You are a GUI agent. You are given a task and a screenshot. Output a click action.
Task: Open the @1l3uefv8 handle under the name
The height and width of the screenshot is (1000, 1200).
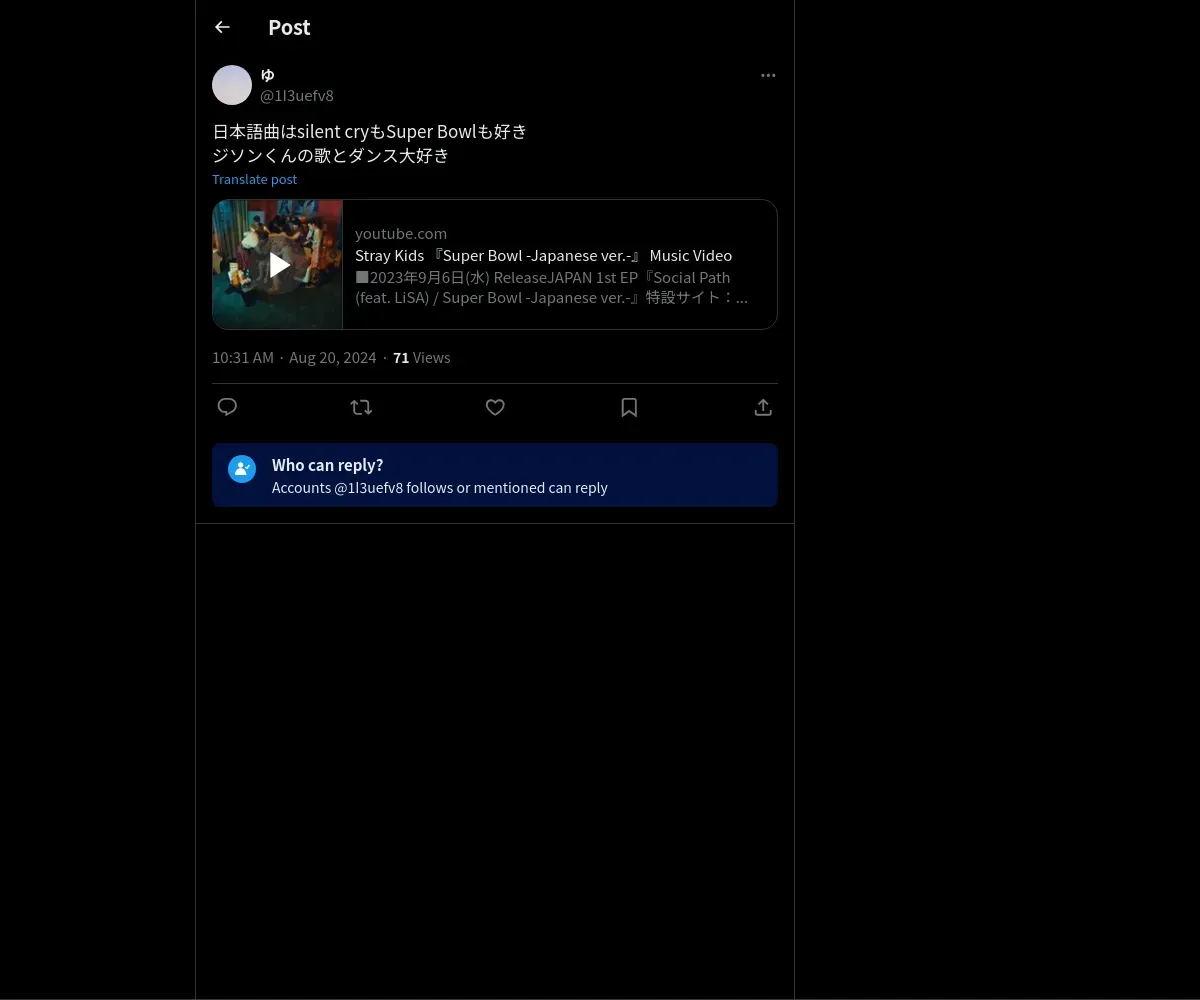297,95
